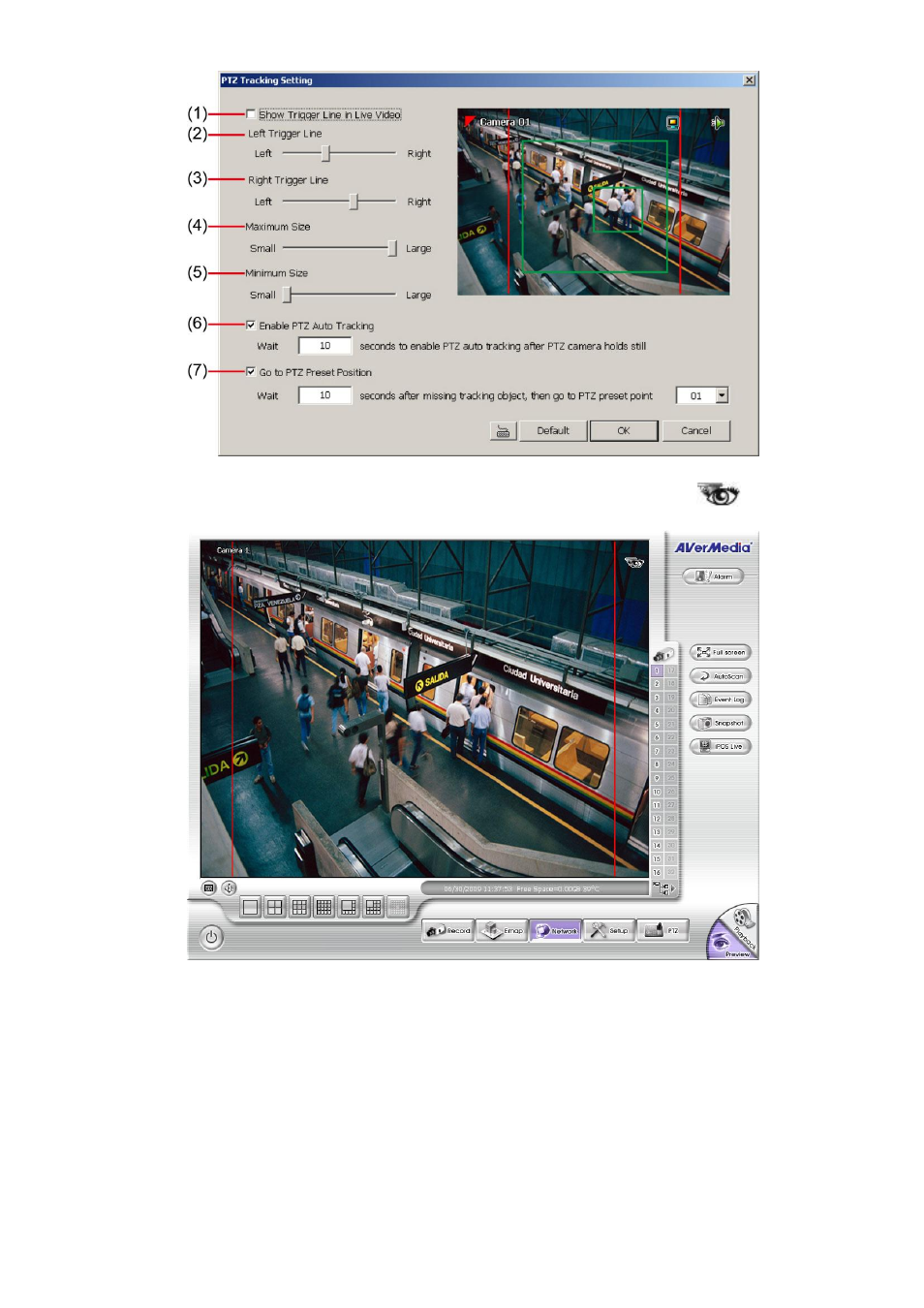
Task: Open the Event log
Action: (721, 700)
